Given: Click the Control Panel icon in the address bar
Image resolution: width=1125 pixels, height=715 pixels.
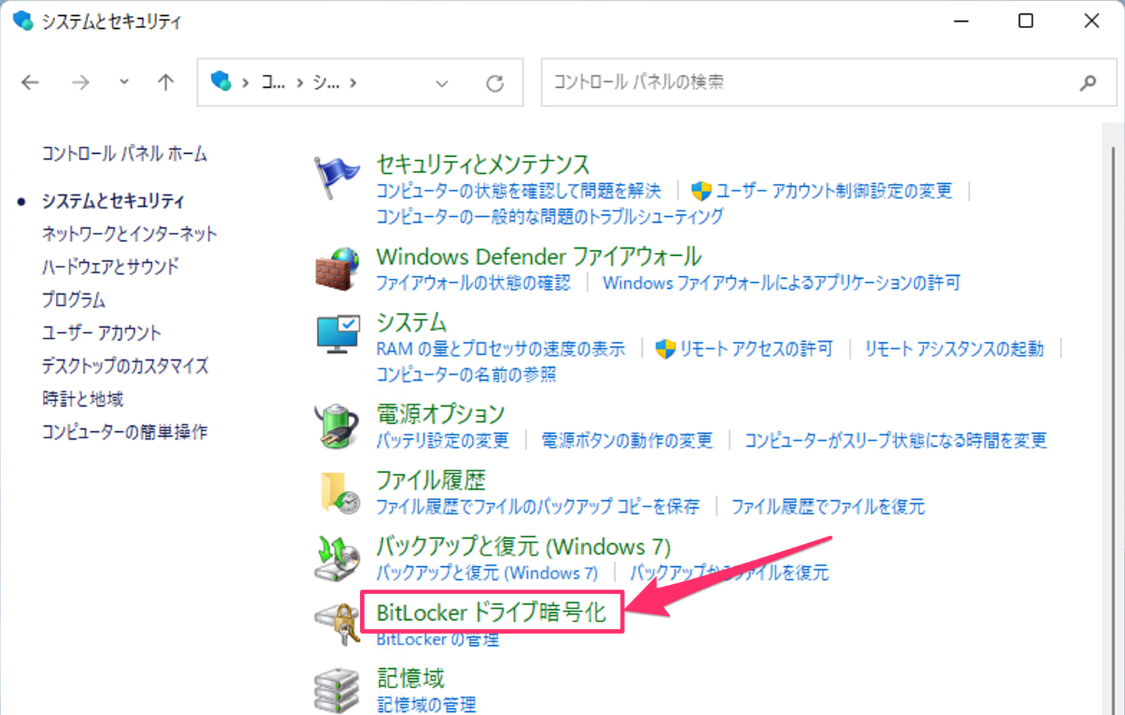Looking at the screenshot, I should click(x=221, y=81).
